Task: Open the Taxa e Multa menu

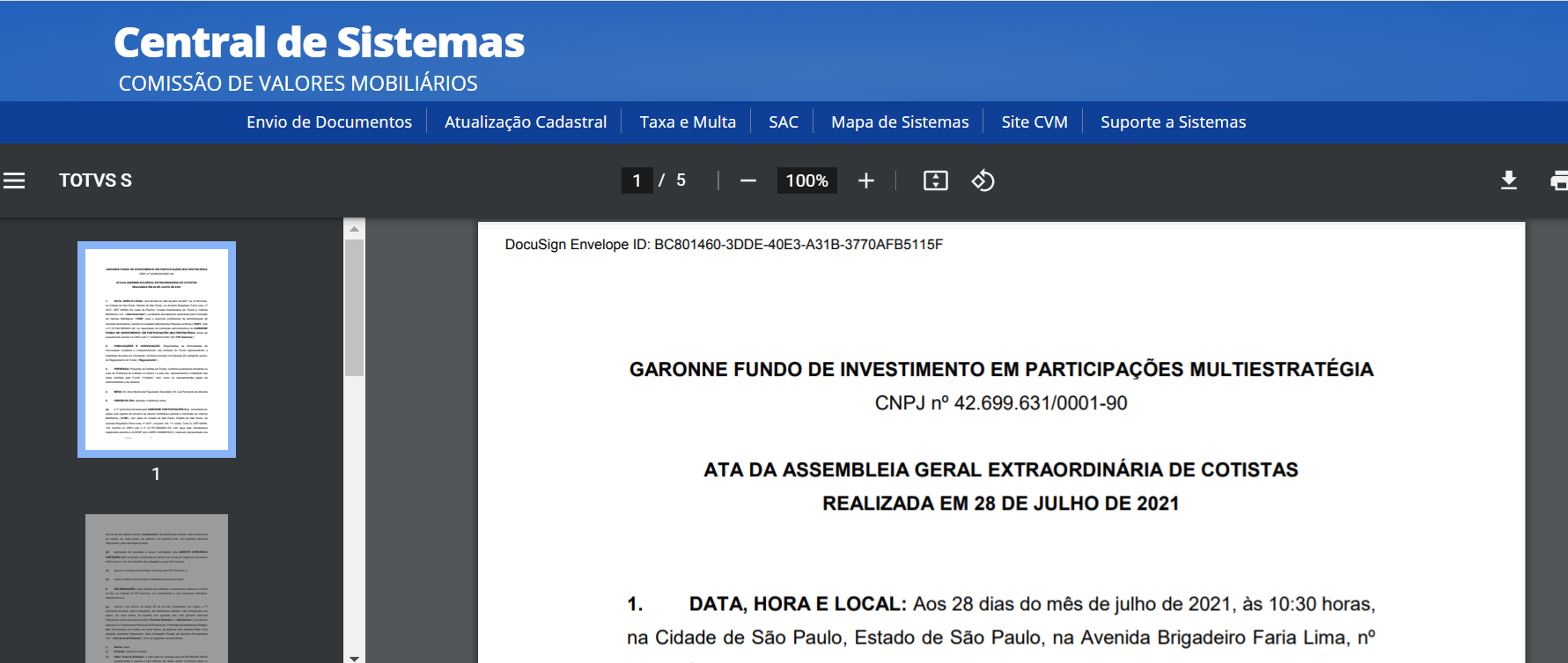Action: pyautogui.click(x=688, y=122)
